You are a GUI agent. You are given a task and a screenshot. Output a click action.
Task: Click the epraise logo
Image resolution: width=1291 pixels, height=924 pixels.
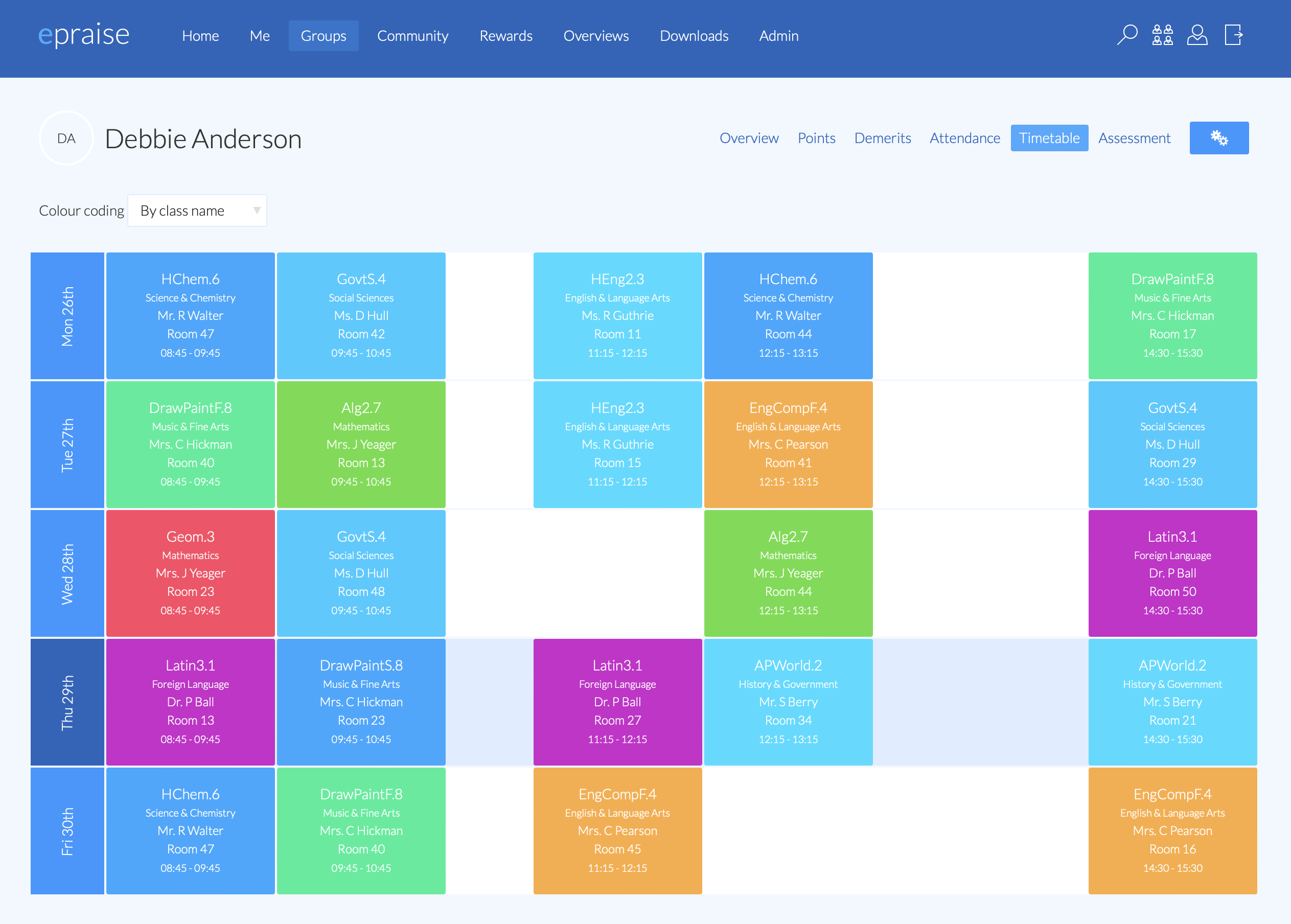point(84,35)
